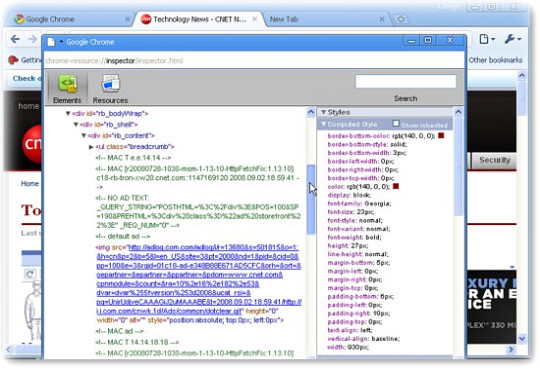This screenshot has width=540, height=369.
Task: Open the wrench tools menu in main Chrome
Action: click(x=512, y=39)
